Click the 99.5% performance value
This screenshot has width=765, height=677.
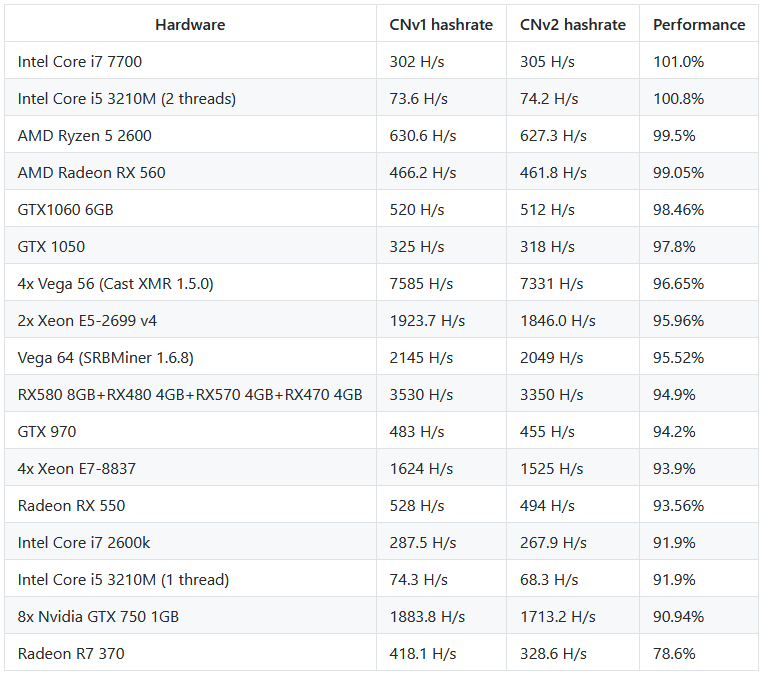(x=674, y=136)
